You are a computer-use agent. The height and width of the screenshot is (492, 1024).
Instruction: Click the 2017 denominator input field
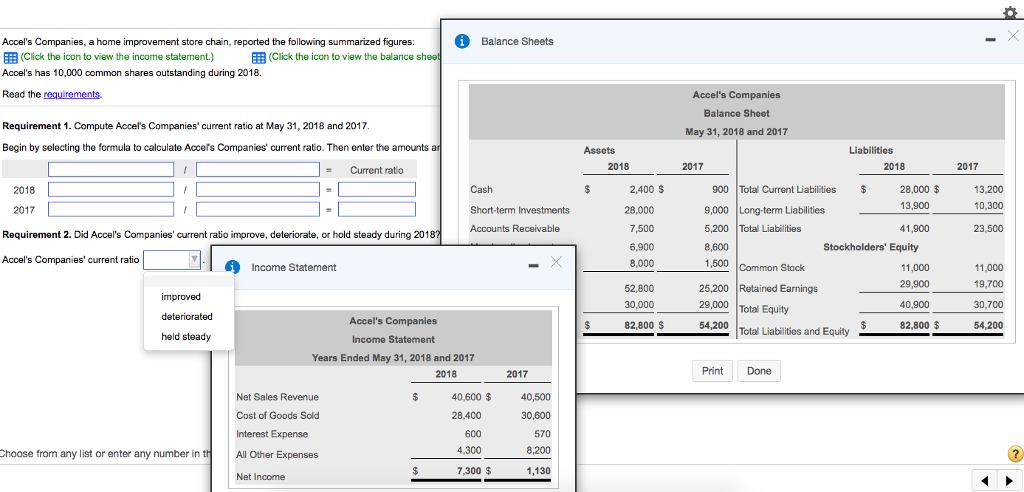(x=258, y=209)
